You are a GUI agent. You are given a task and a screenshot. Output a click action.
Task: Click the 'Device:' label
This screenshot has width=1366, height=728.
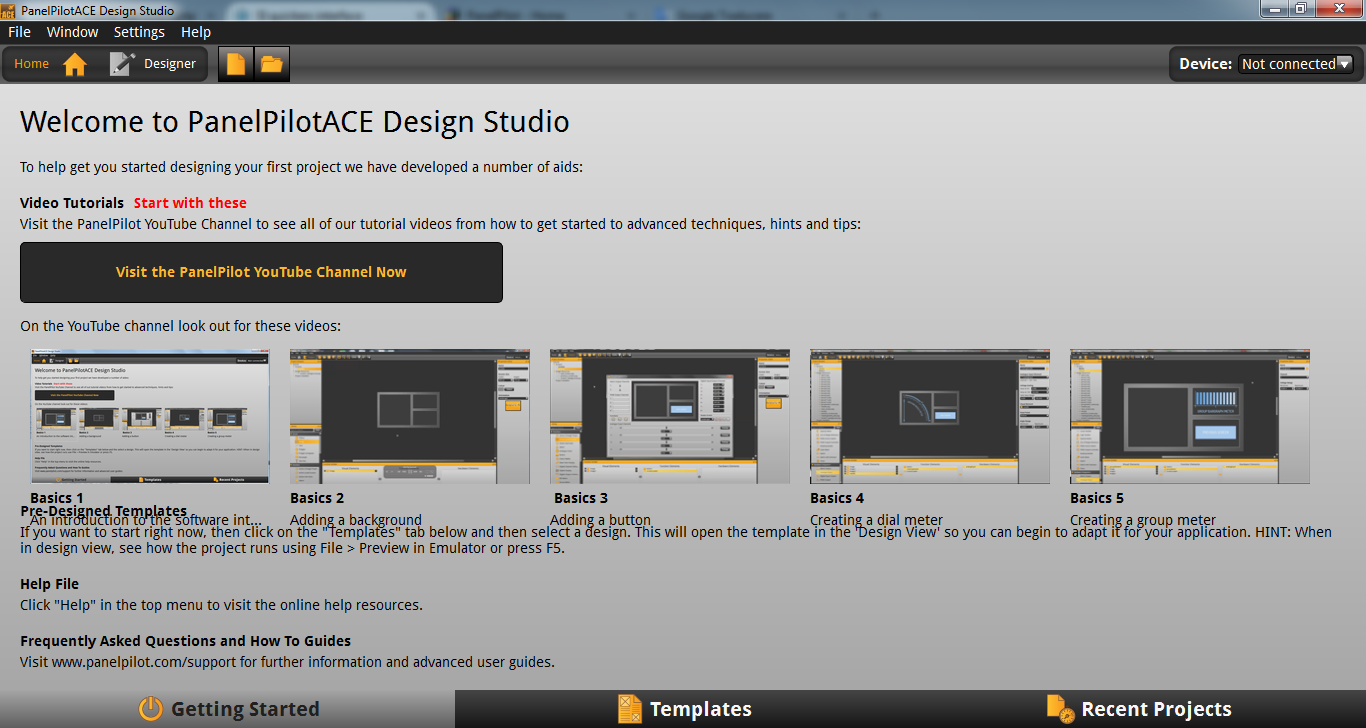pos(1205,64)
